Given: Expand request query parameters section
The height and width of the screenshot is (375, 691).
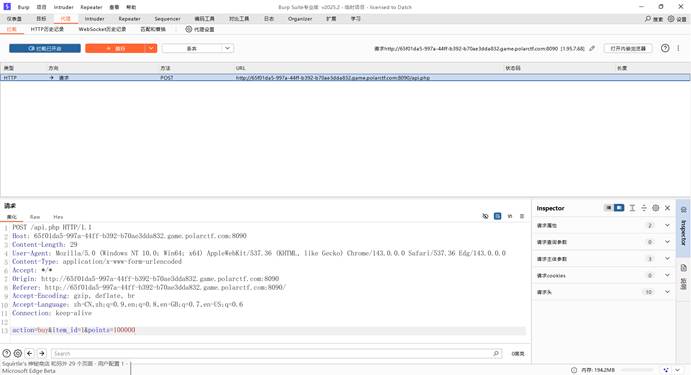Looking at the screenshot, I should [603, 242].
